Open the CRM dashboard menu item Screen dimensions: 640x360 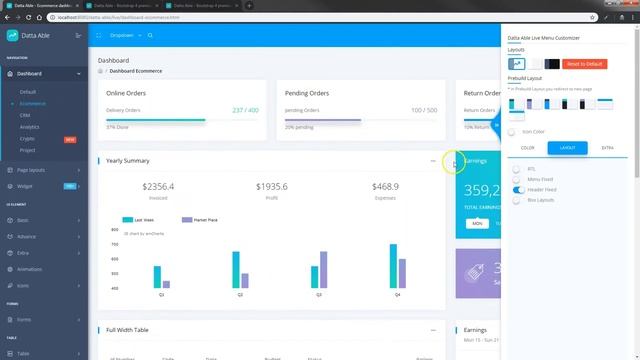25,116
